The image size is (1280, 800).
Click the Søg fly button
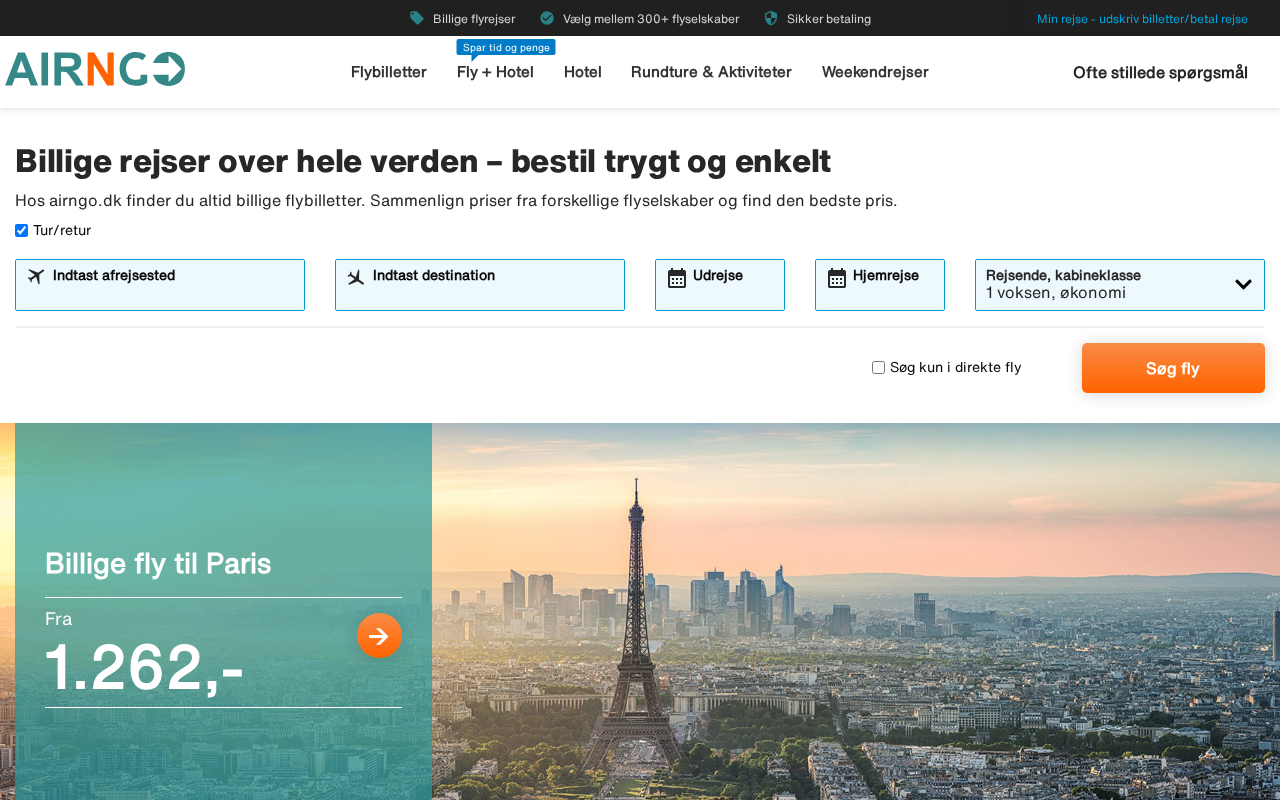(x=1173, y=368)
